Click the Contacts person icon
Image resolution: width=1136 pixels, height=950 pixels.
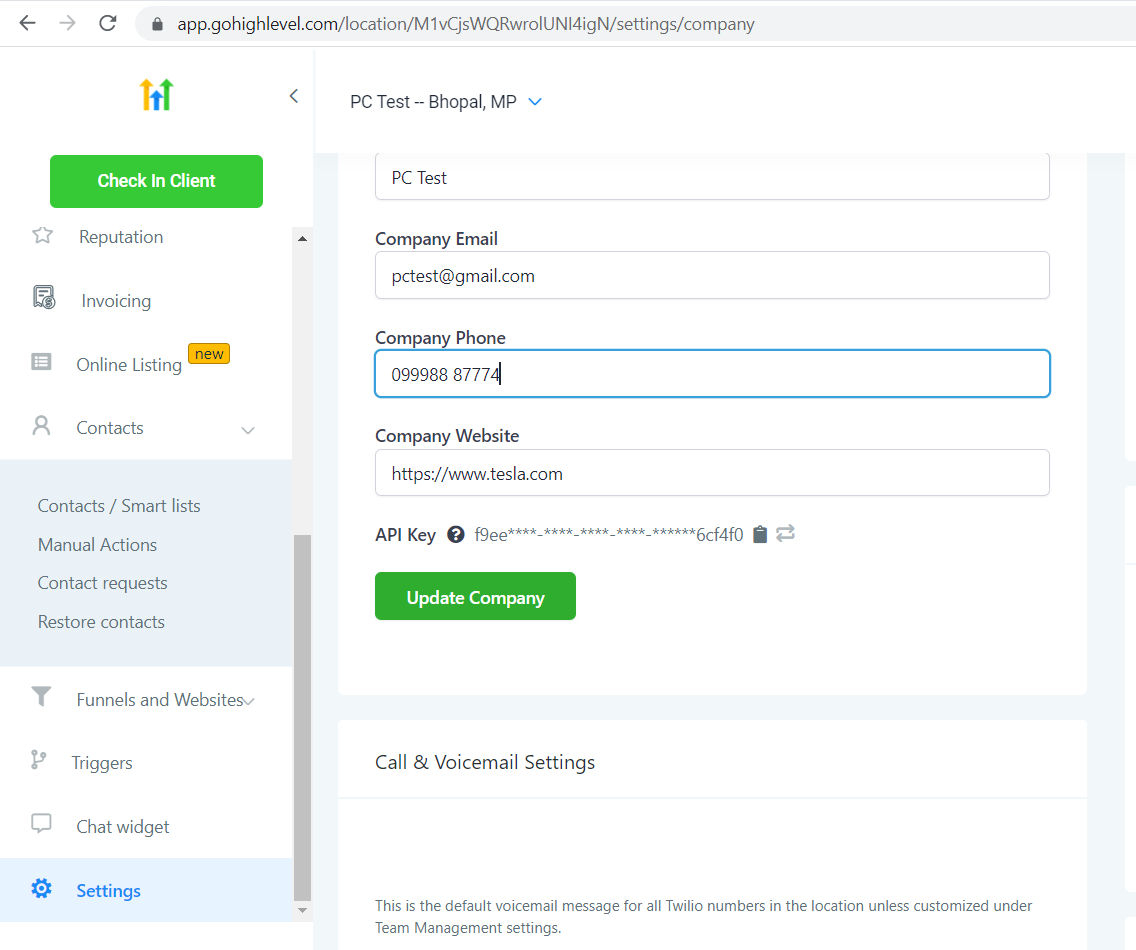pos(41,425)
